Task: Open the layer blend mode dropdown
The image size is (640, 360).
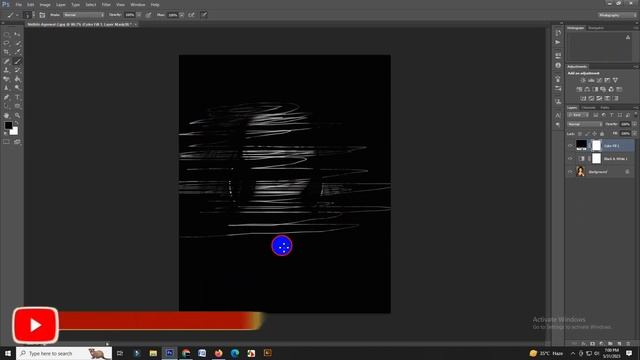Action: point(584,124)
